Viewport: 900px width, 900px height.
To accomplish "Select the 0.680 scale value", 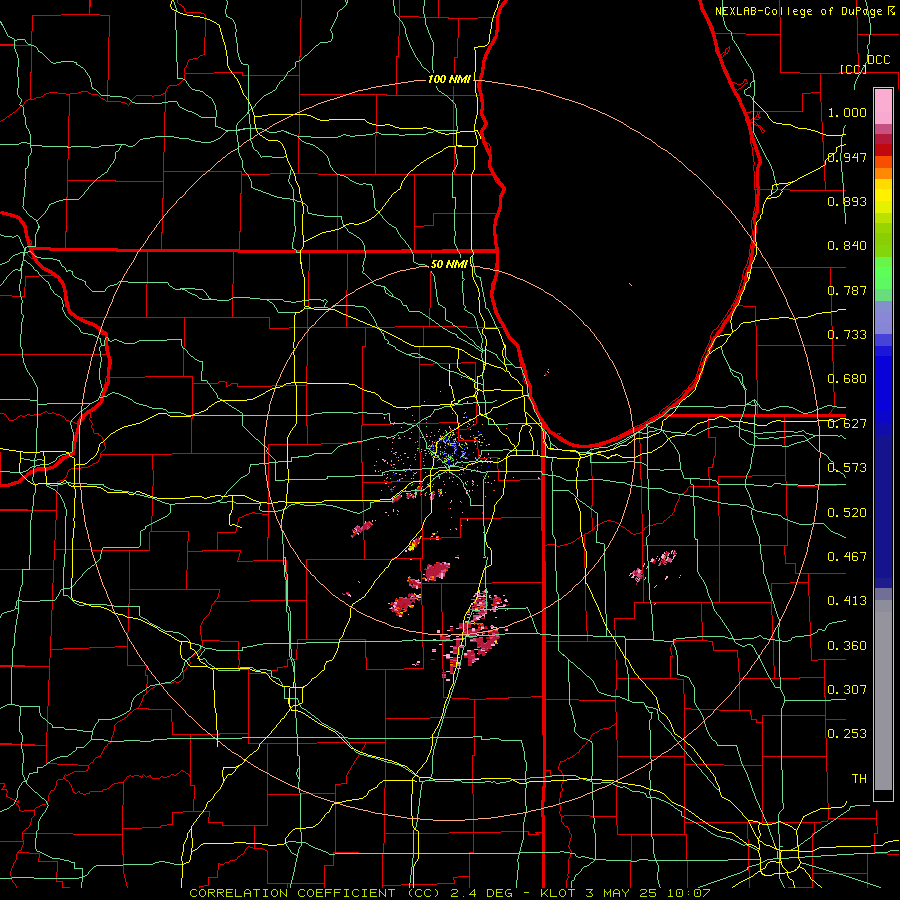I will coord(847,378).
